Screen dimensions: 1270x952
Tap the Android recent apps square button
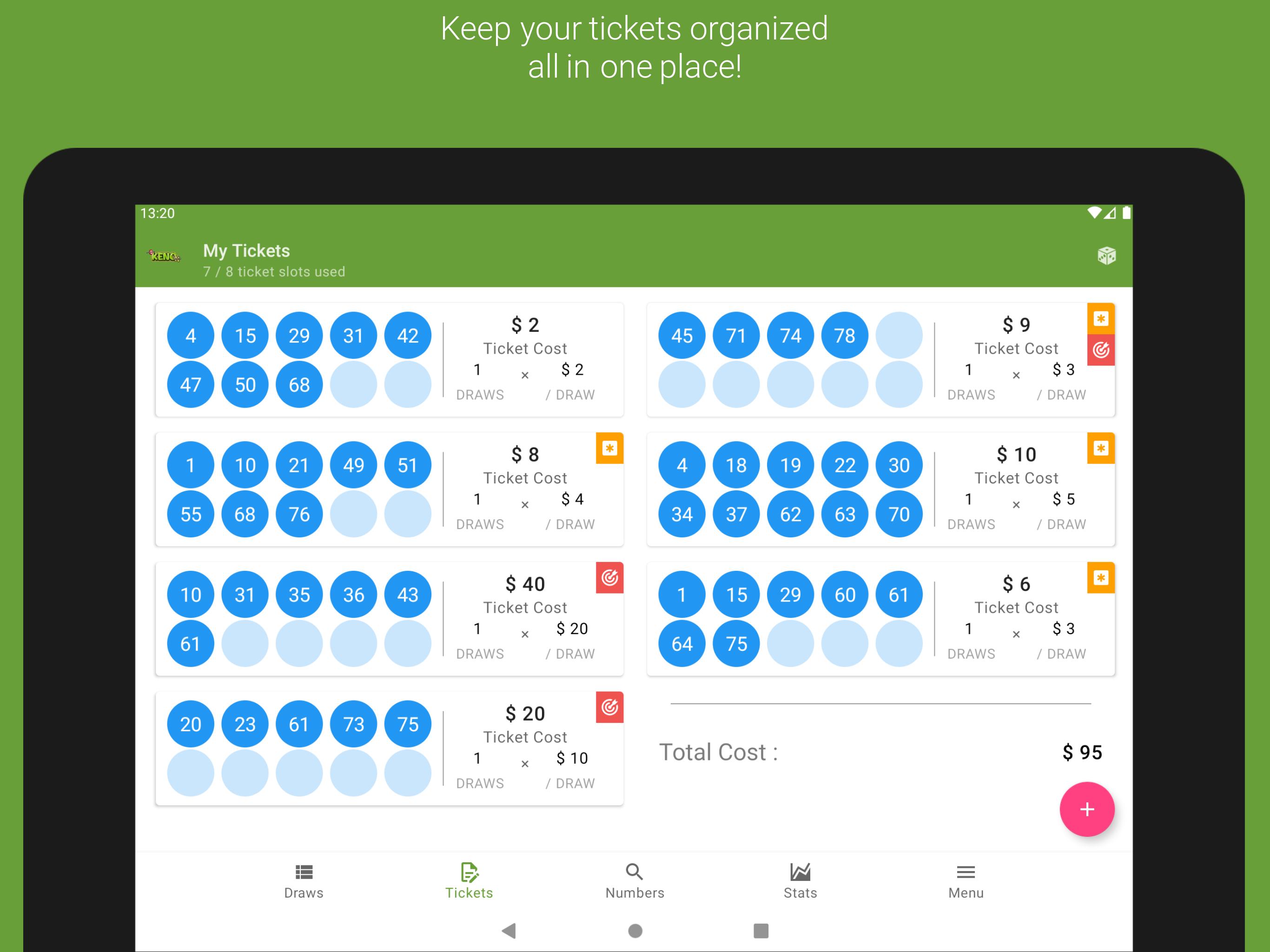760,930
